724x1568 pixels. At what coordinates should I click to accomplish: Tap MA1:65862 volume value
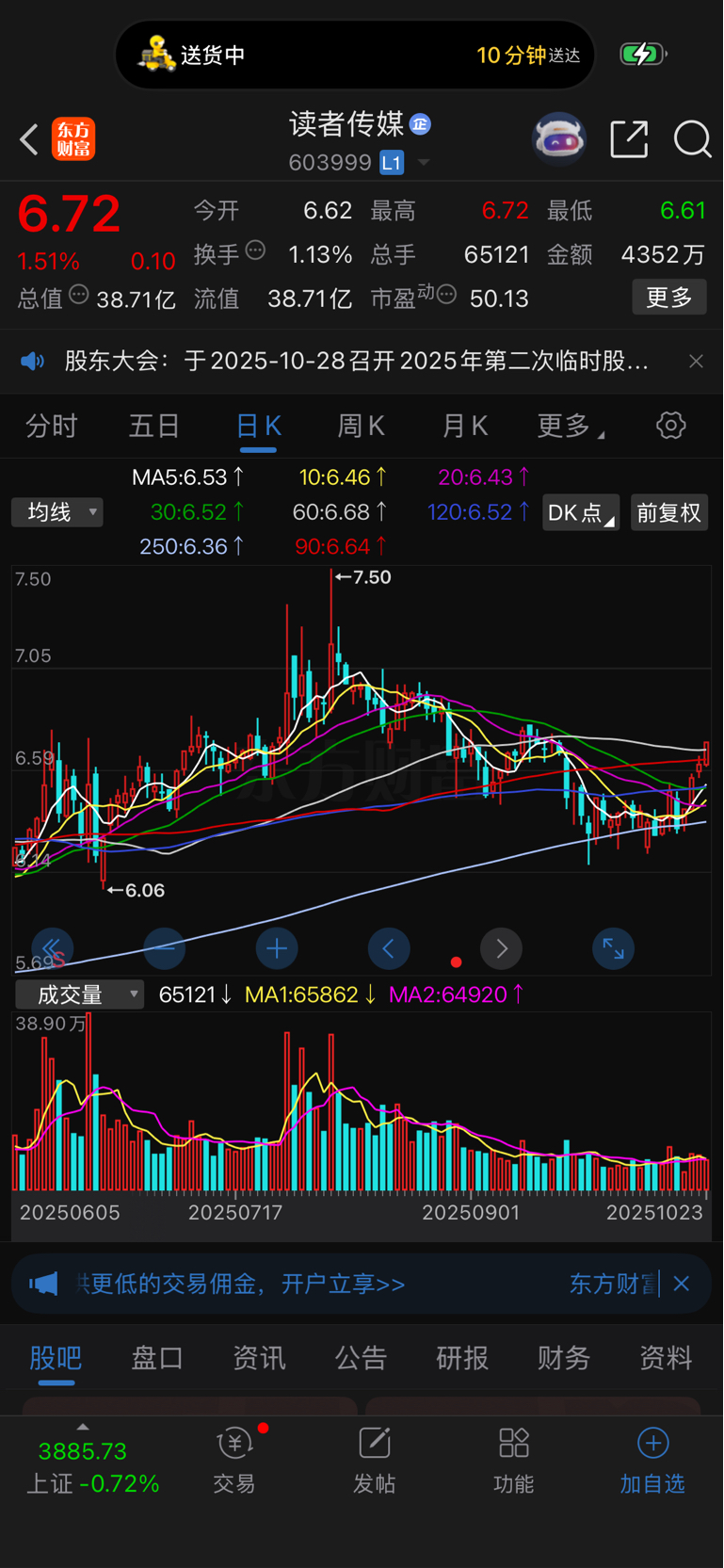[x=311, y=994]
